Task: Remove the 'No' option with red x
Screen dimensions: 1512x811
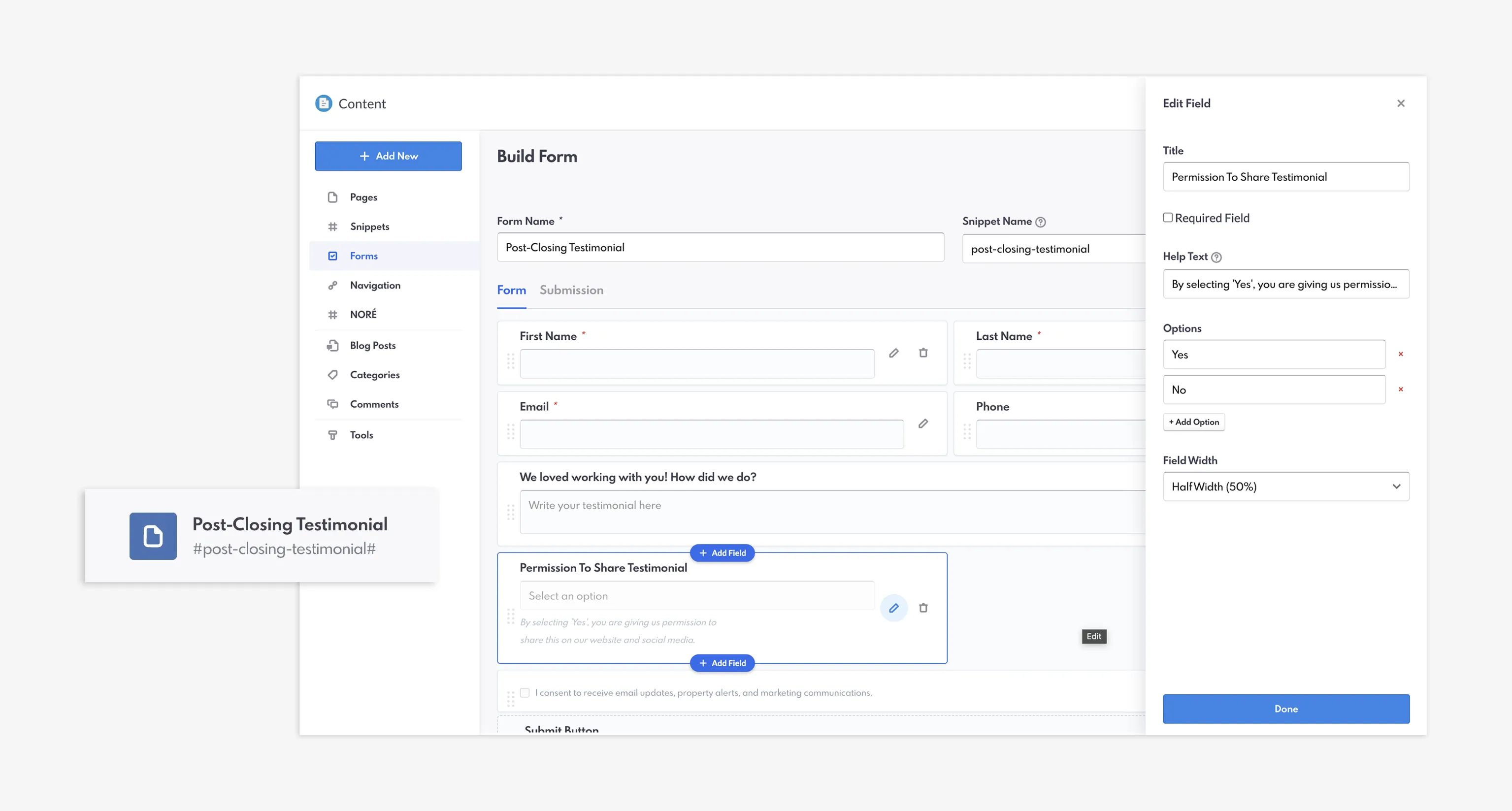Action: coord(1401,389)
